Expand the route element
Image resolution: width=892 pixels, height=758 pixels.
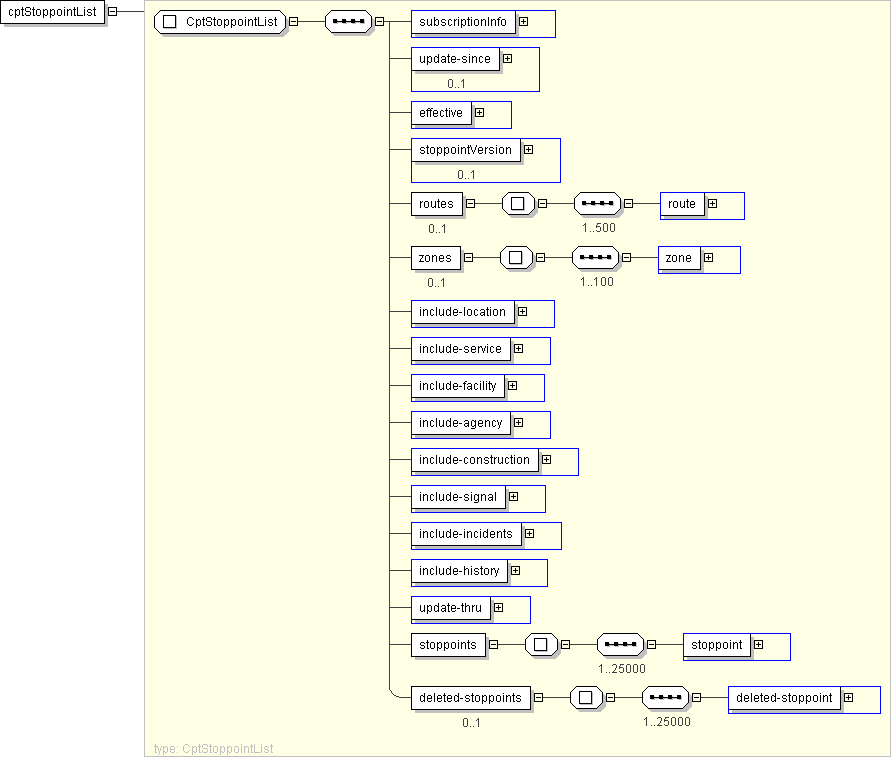[712, 204]
